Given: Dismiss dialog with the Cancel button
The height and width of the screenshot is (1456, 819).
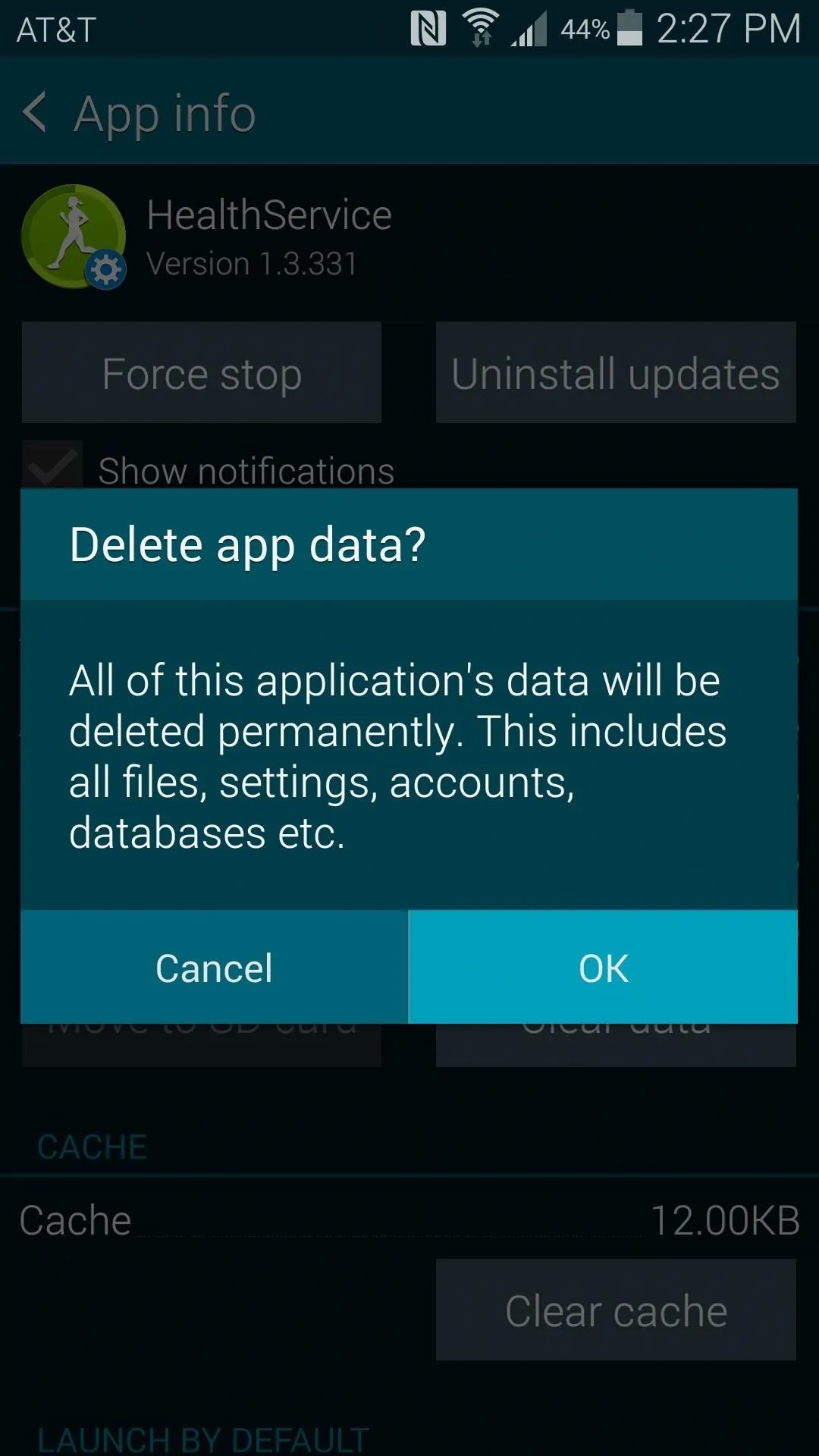Looking at the screenshot, I should pos(215,968).
